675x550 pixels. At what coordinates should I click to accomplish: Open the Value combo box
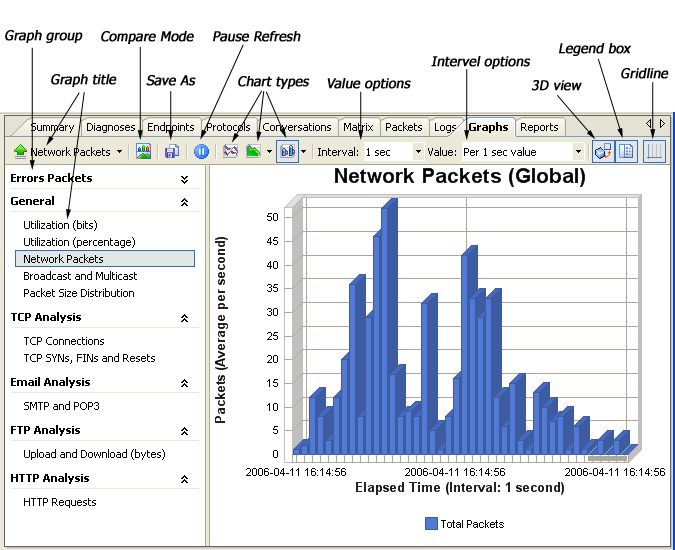(523, 152)
